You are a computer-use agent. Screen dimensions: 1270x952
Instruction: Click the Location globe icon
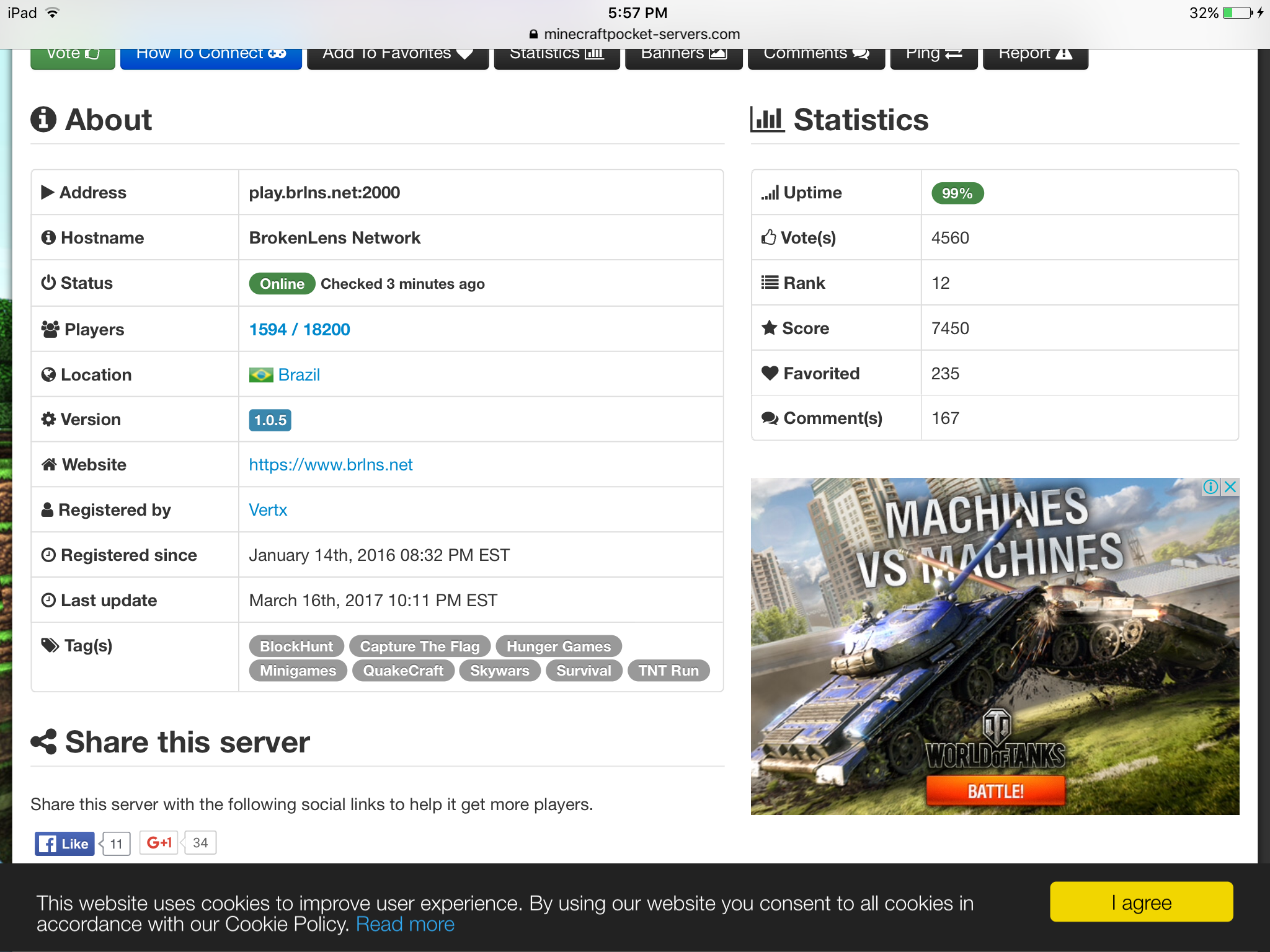tap(48, 374)
